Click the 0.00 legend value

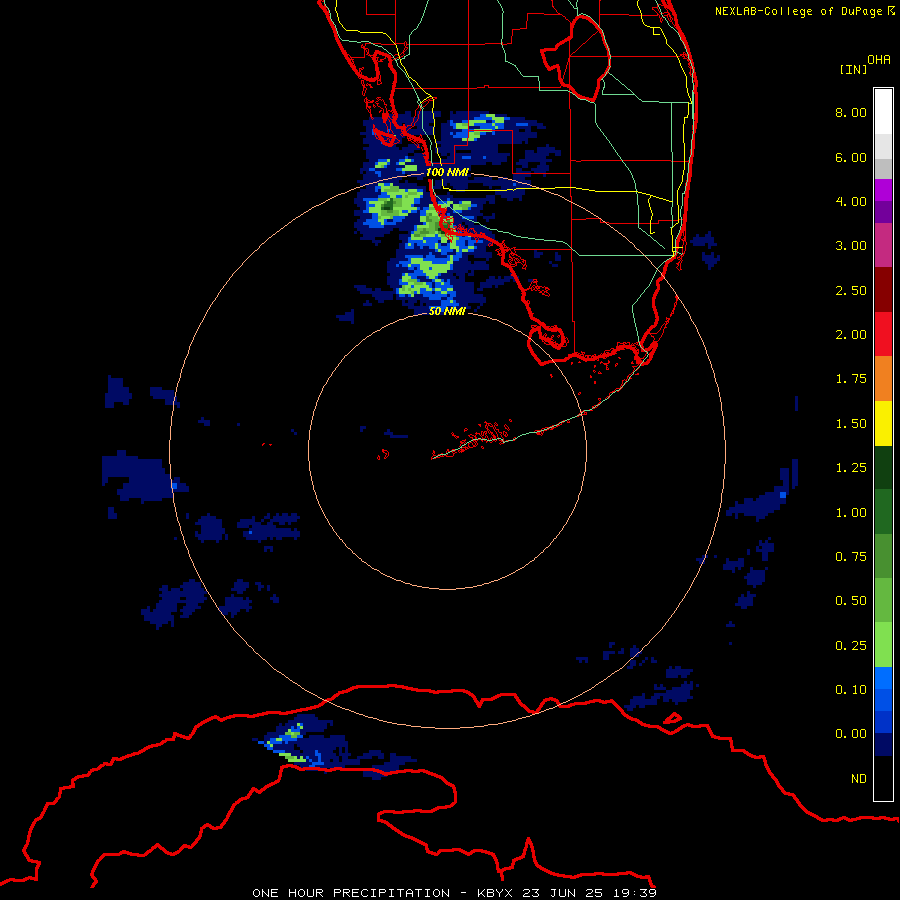pyautogui.click(x=851, y=734)
